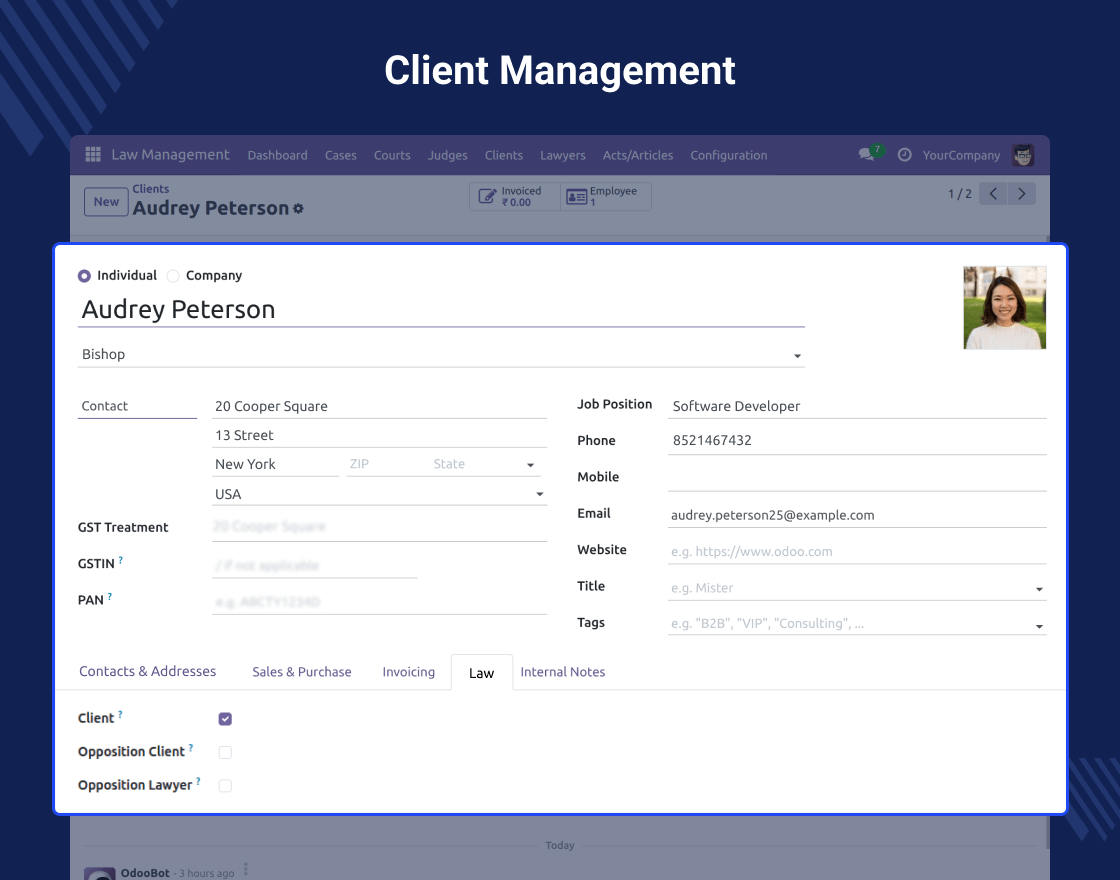This screenshot has height=880, width=1120.
Task: Go to previous record arrow
Action: [x=993, y=194]
